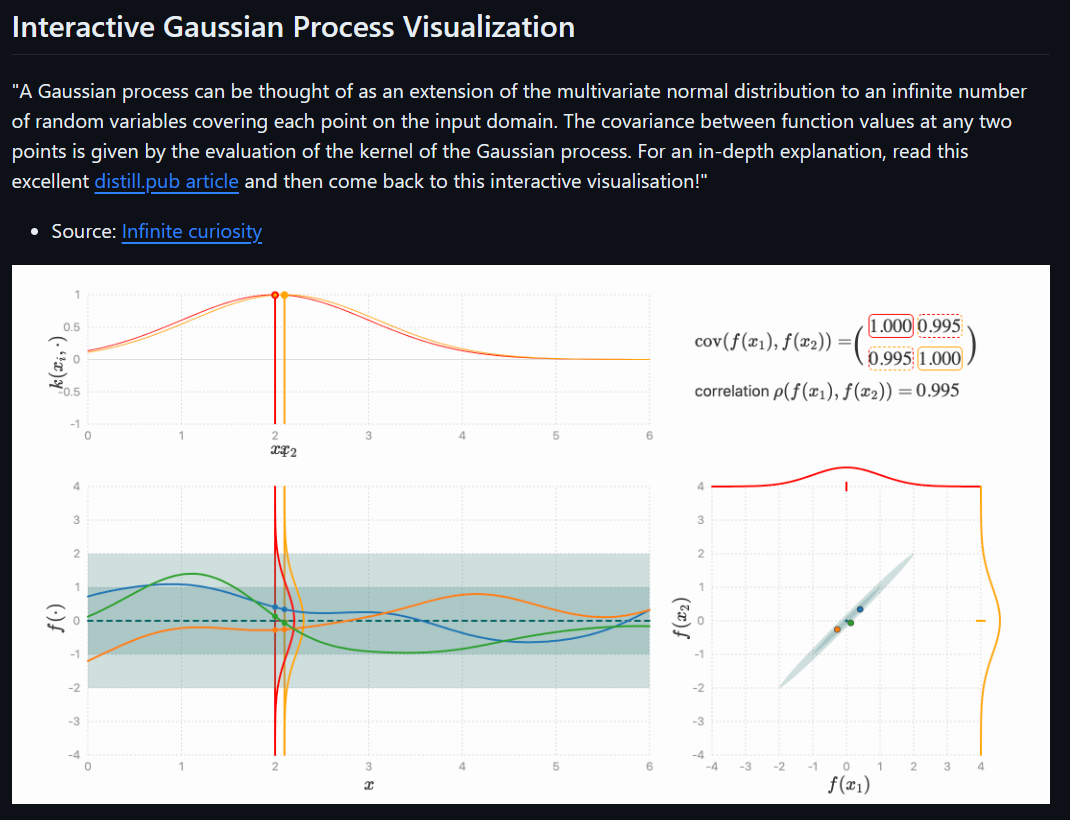Screen dimensions: 1070x820
Task: Click the red x1 handle on the kernel curve peak
Action: point(275,294)
